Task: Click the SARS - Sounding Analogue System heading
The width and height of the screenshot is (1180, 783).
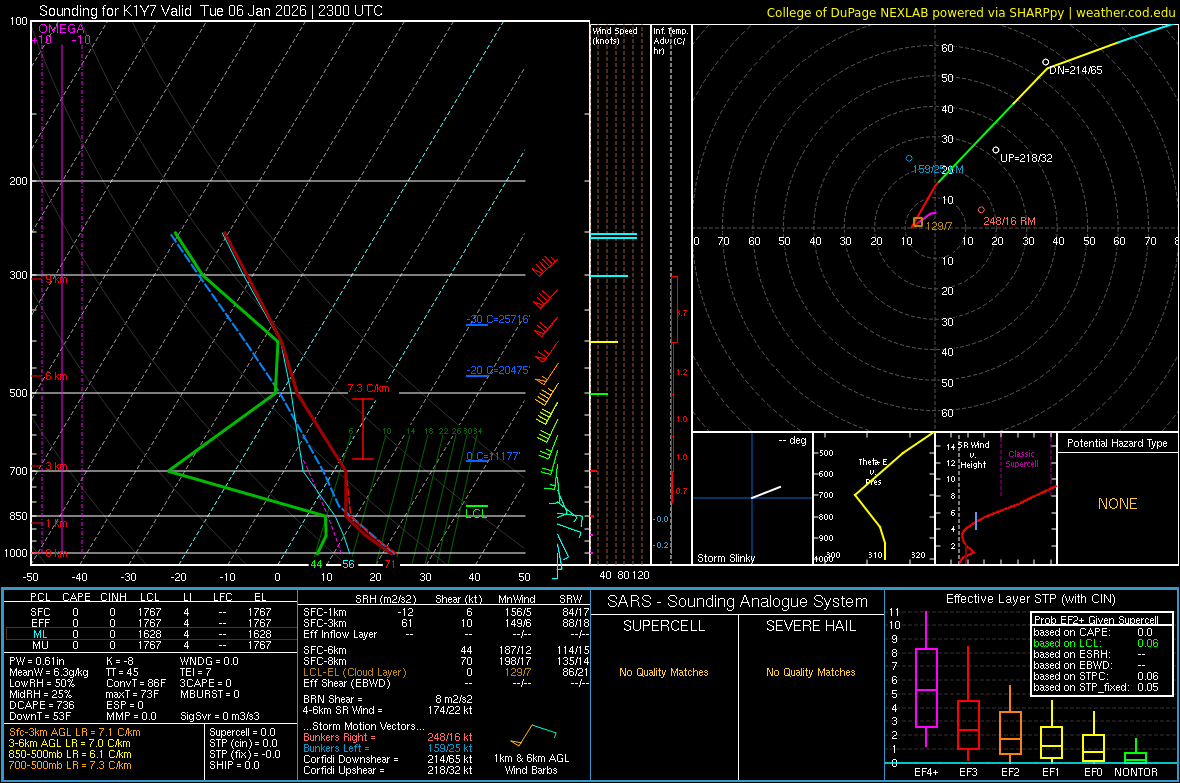Action: click(x=737, y=602)
